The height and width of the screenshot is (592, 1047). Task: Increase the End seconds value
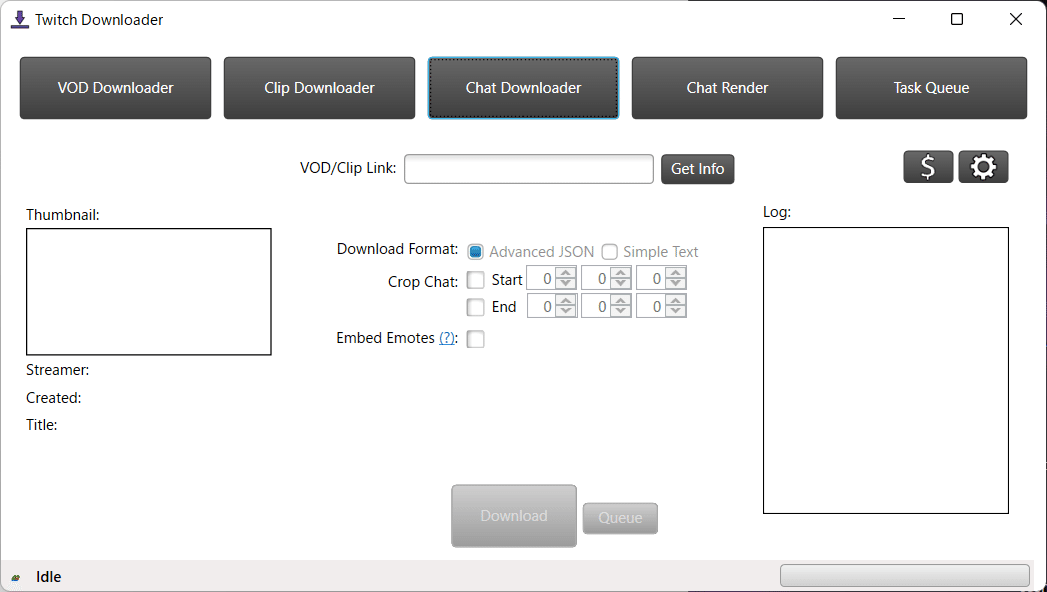676,301
